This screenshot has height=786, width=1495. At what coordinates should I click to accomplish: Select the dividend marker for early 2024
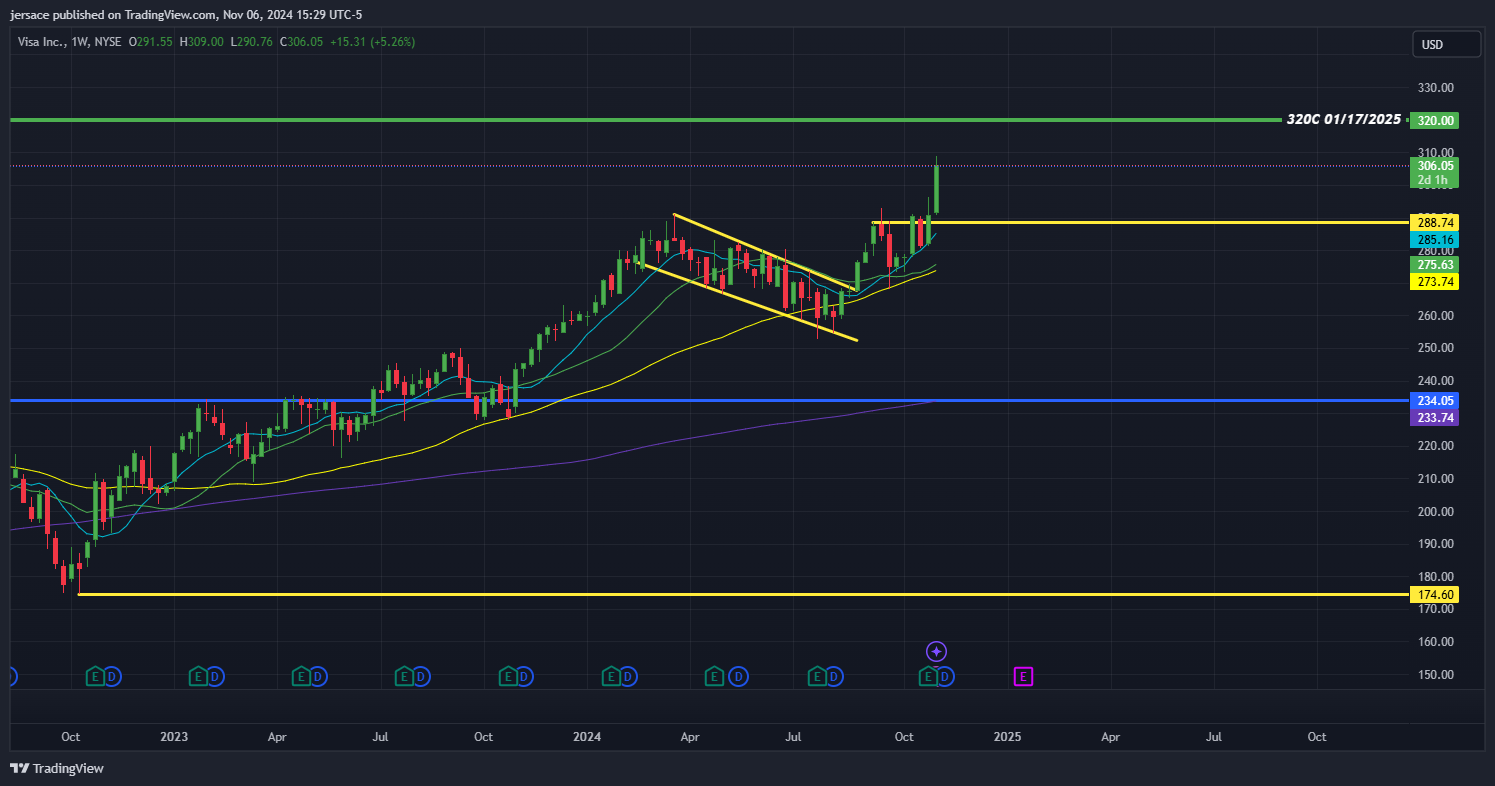tap(628, 677)
